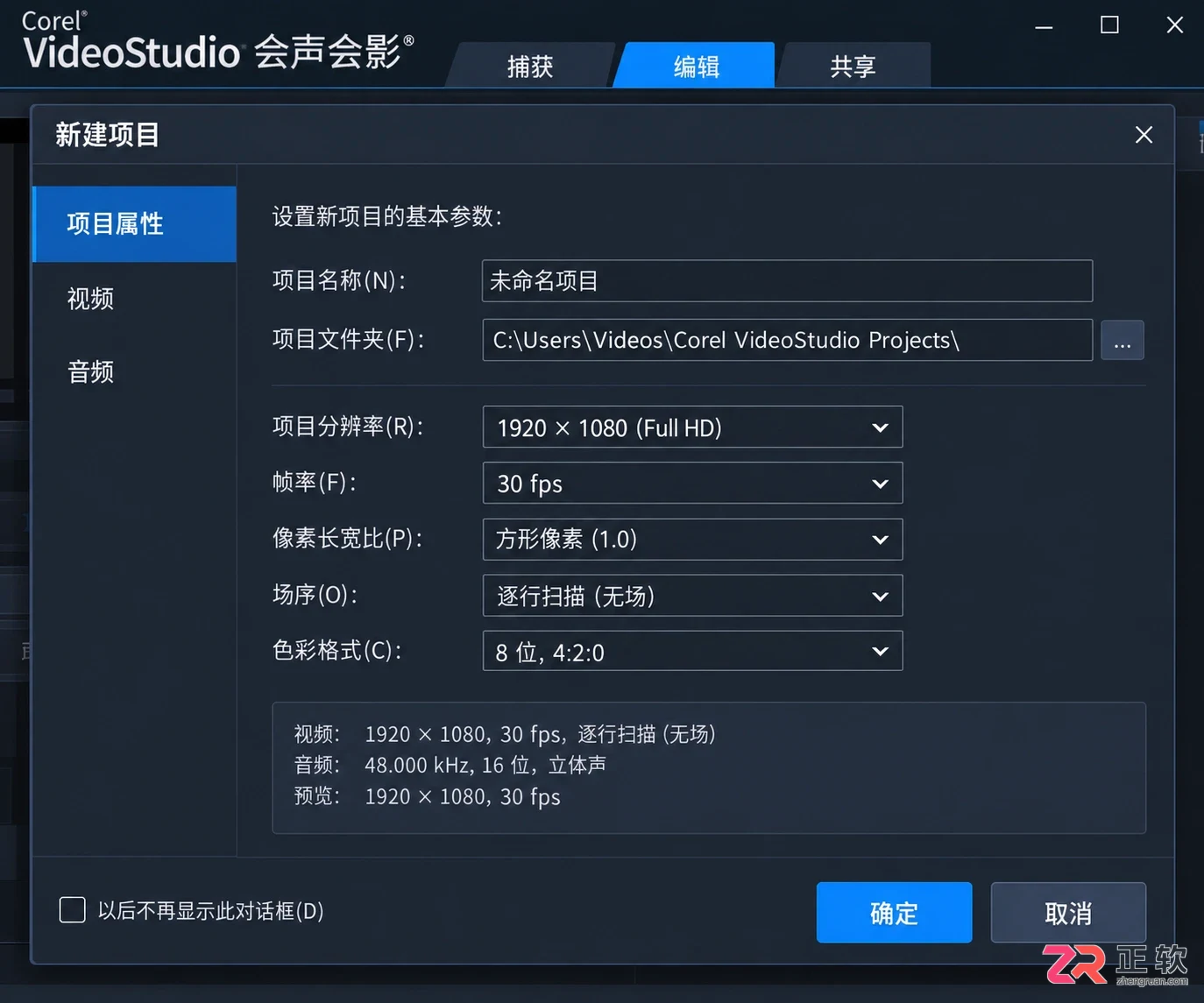
Task: Click the 预览: 1920 × 1080 summary line
Action: tap(427, 796)
